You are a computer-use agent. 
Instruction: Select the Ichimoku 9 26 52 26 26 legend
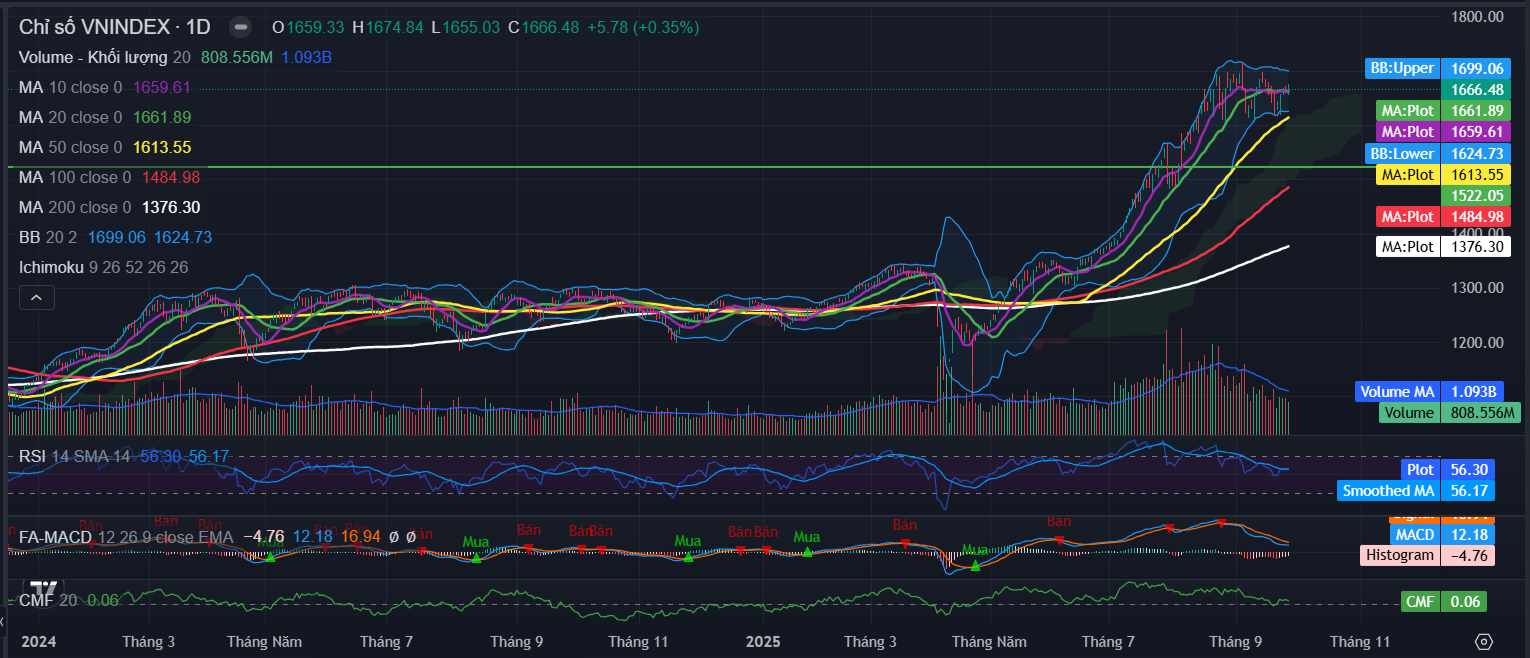point(103,267)
